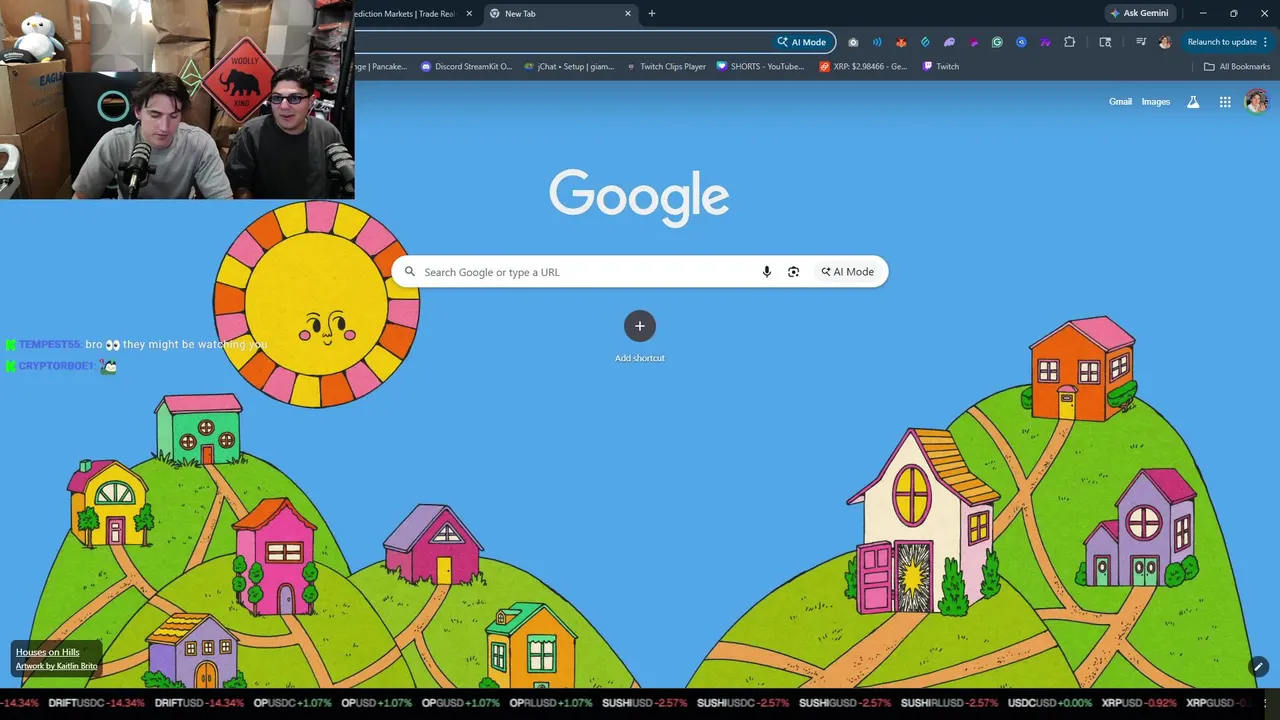The width and height of the screenshot is (1280, 720).
Task: Click the search magnifier icon in search box
Action: click(410, 272)
